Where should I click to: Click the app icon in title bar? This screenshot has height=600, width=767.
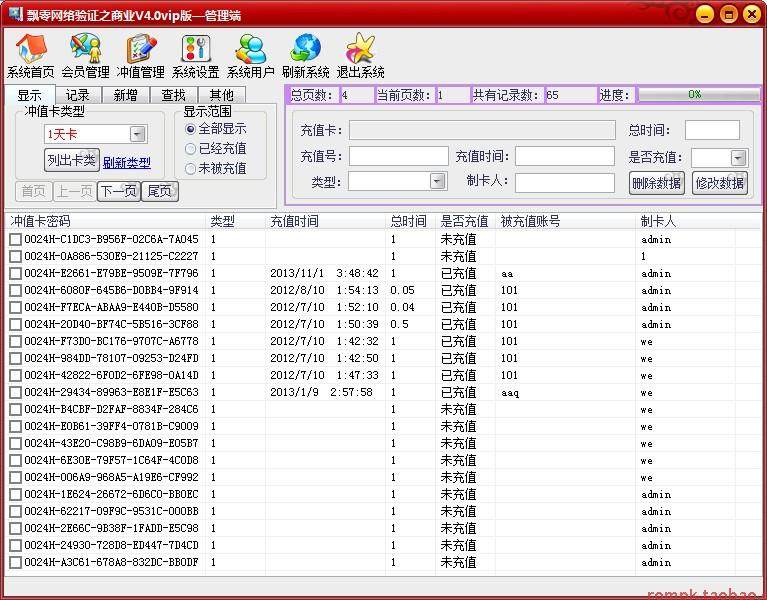click(x=15, y=14)
